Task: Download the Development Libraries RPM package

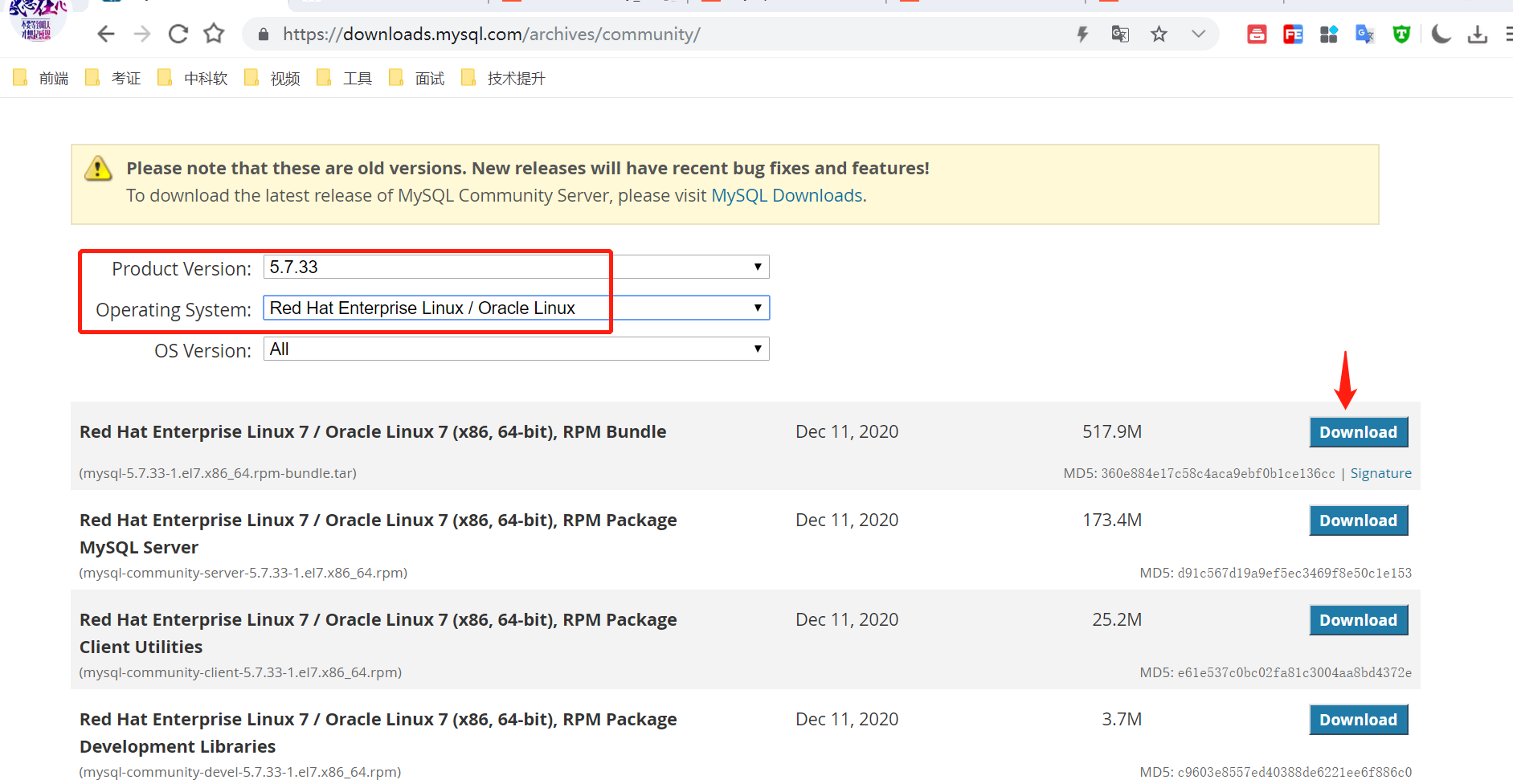Action: pyautogui.click(x=1358, y=720)
